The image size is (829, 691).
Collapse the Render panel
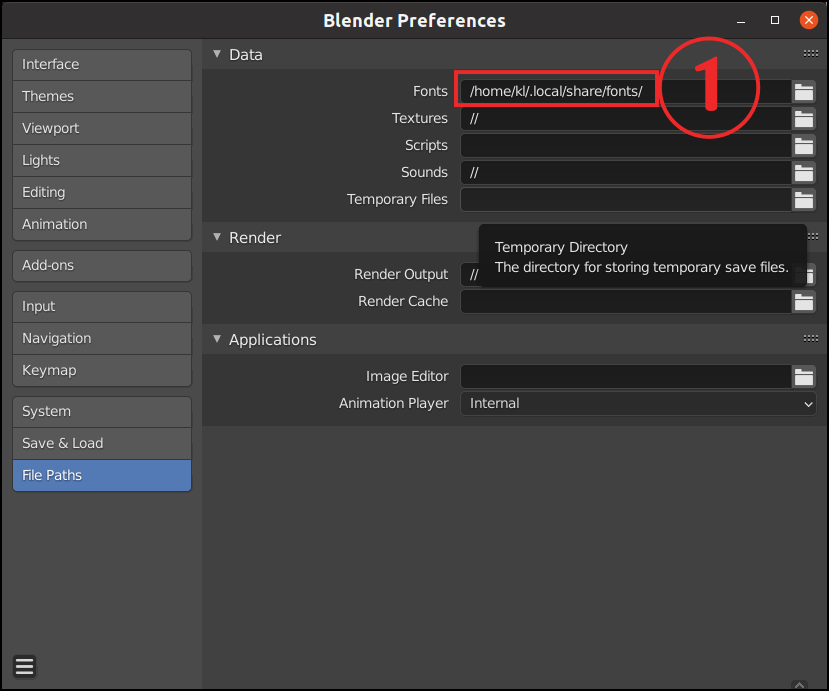pos(217,237)
